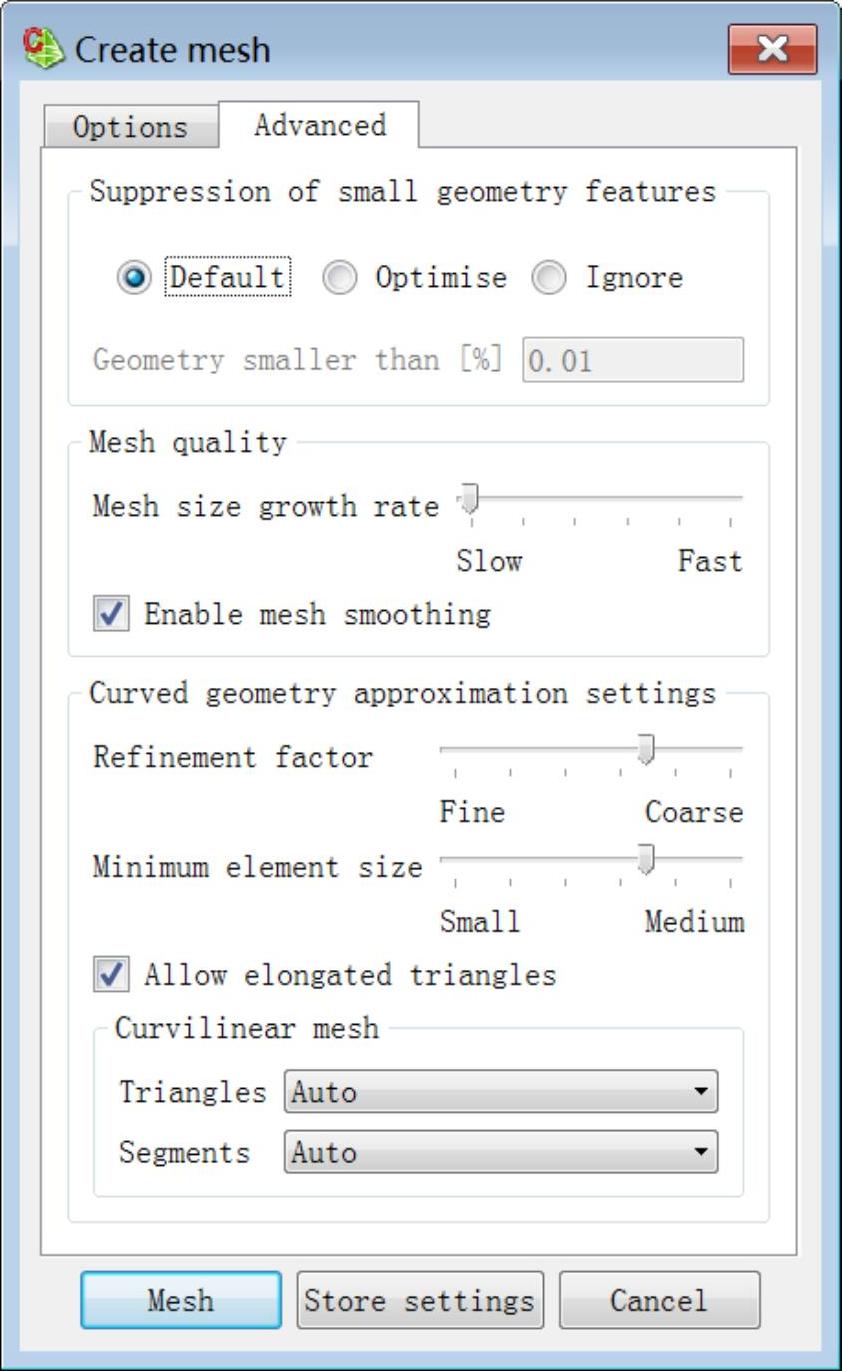Screen dimensions: 842x1371
Task: Select the Ignore radio button
Action: (549, 277)
